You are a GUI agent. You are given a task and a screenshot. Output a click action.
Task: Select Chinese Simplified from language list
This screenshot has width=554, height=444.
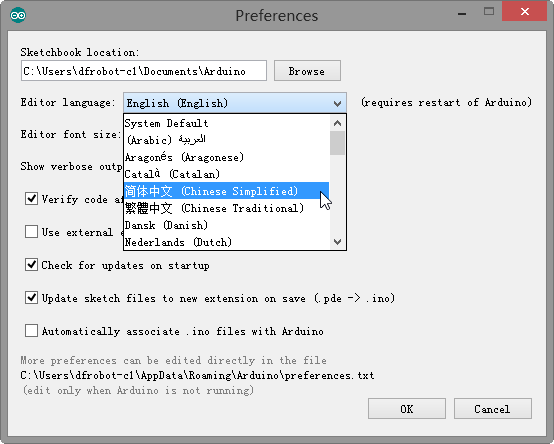(x=226, y=191)
